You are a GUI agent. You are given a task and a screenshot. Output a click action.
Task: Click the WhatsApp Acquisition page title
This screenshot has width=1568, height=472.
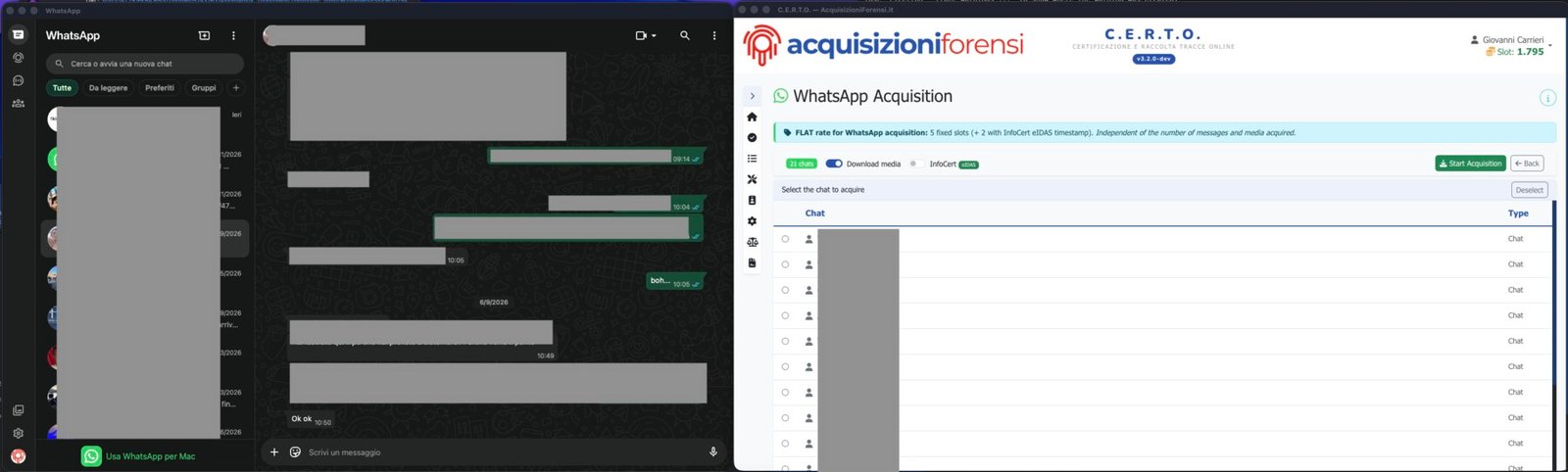[872, 96]
